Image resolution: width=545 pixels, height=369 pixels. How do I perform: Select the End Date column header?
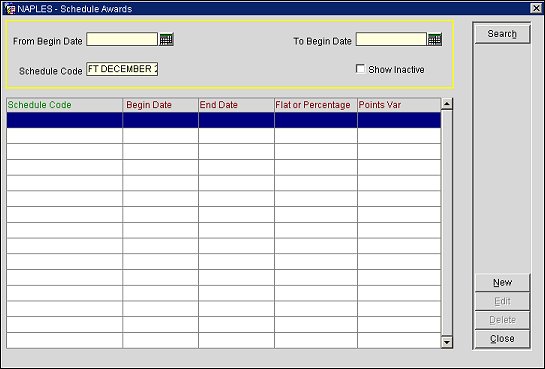(236, 105)
